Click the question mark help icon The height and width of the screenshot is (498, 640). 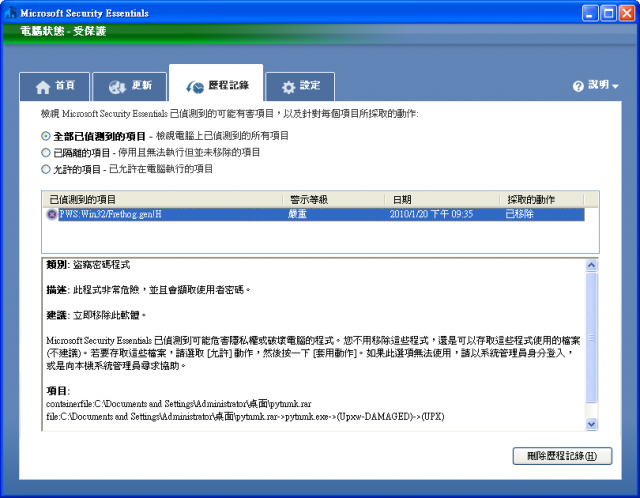pyautogui.click(x=578, y=86)
